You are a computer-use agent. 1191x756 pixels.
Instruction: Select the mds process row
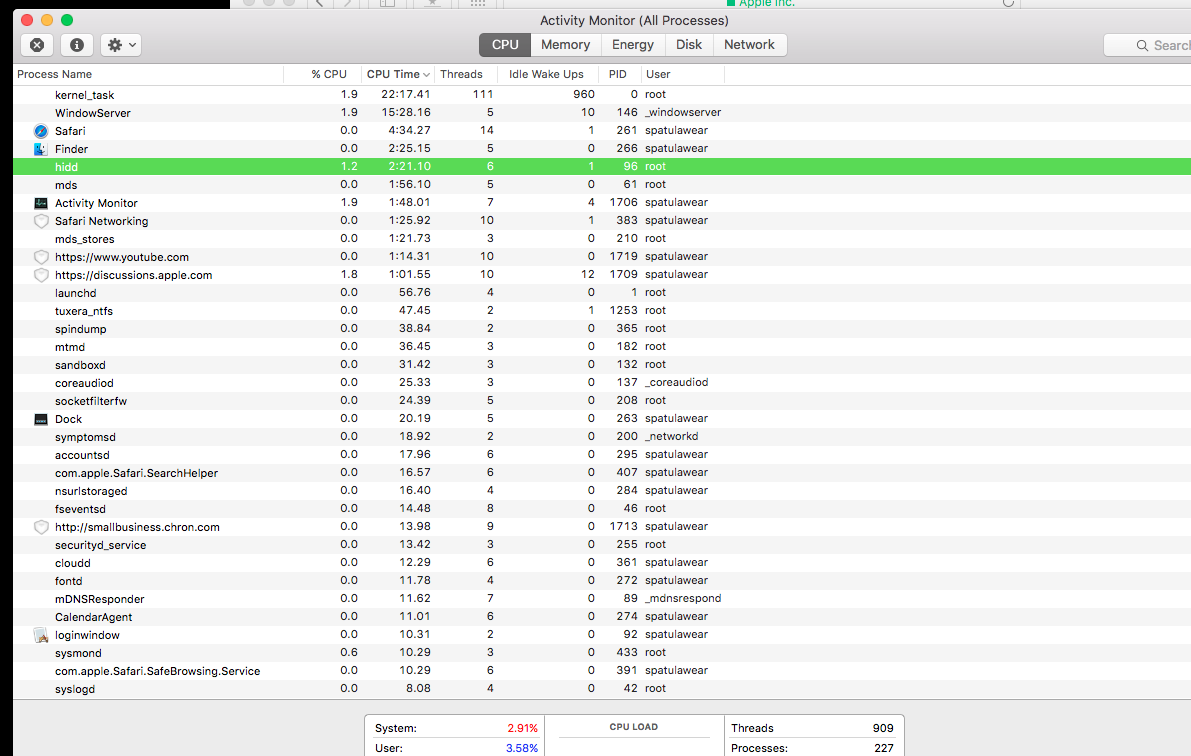click(602, 185)
